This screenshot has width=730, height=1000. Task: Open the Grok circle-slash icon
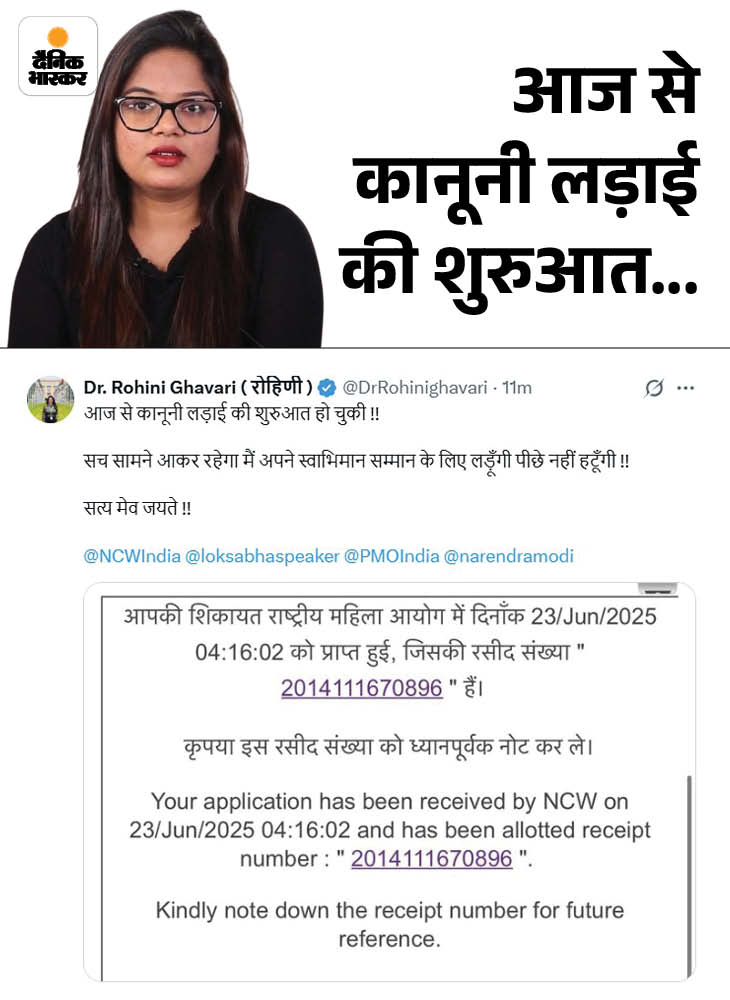pyautogui.click(x=654, y=388)
